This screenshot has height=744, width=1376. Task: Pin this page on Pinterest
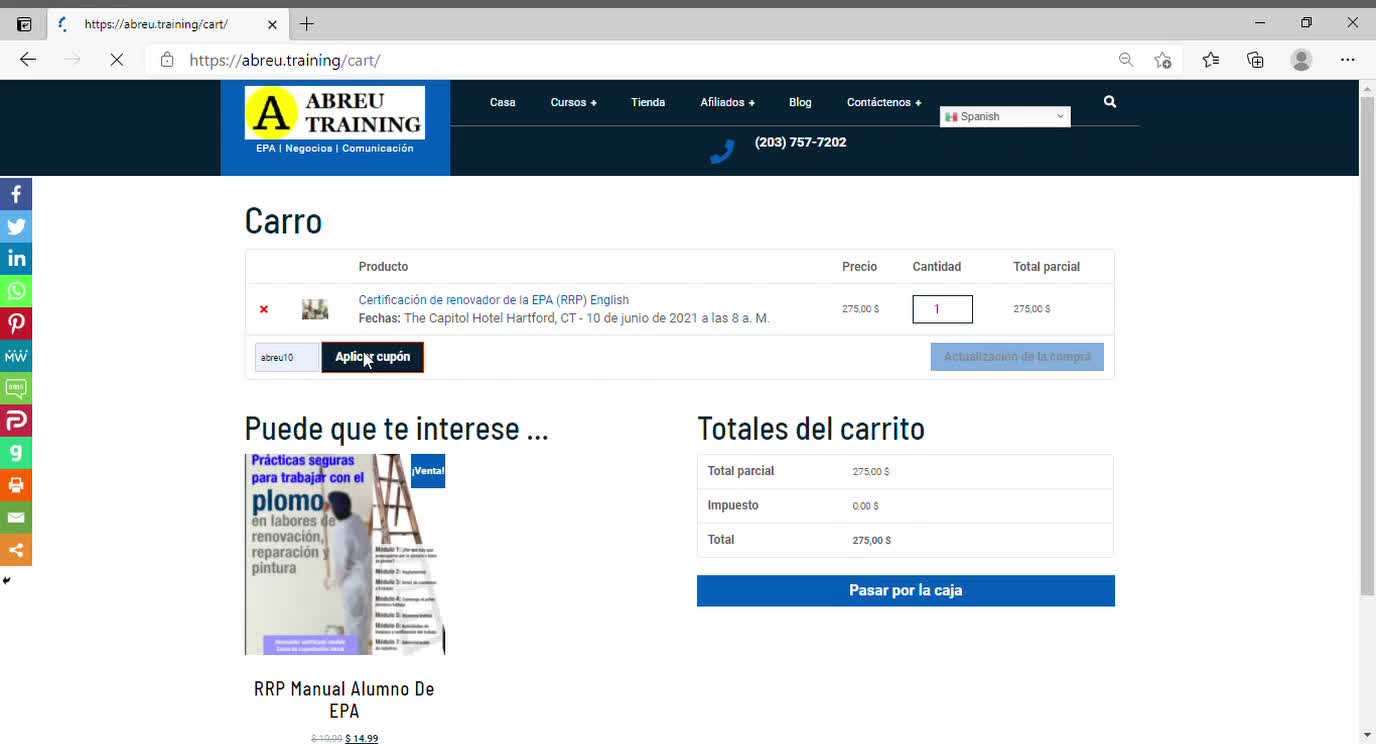pyautogui.click(x=16, y=323)
